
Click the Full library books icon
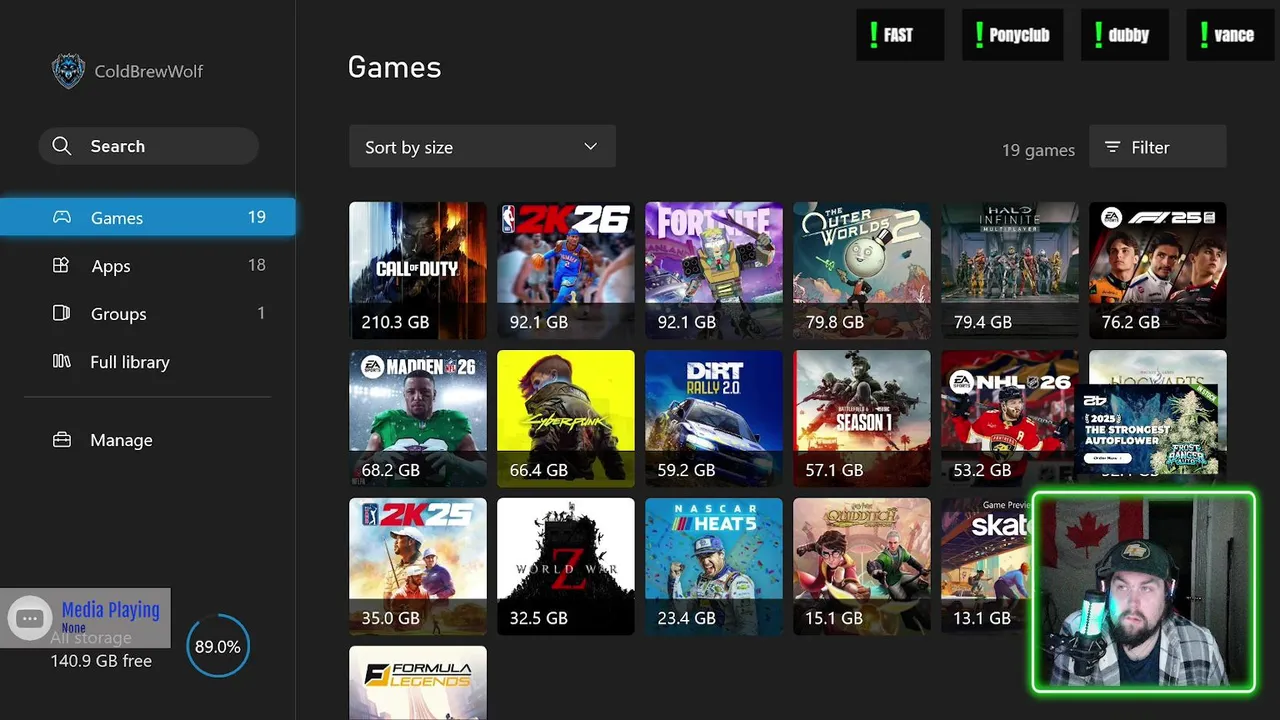pos(61,361)
